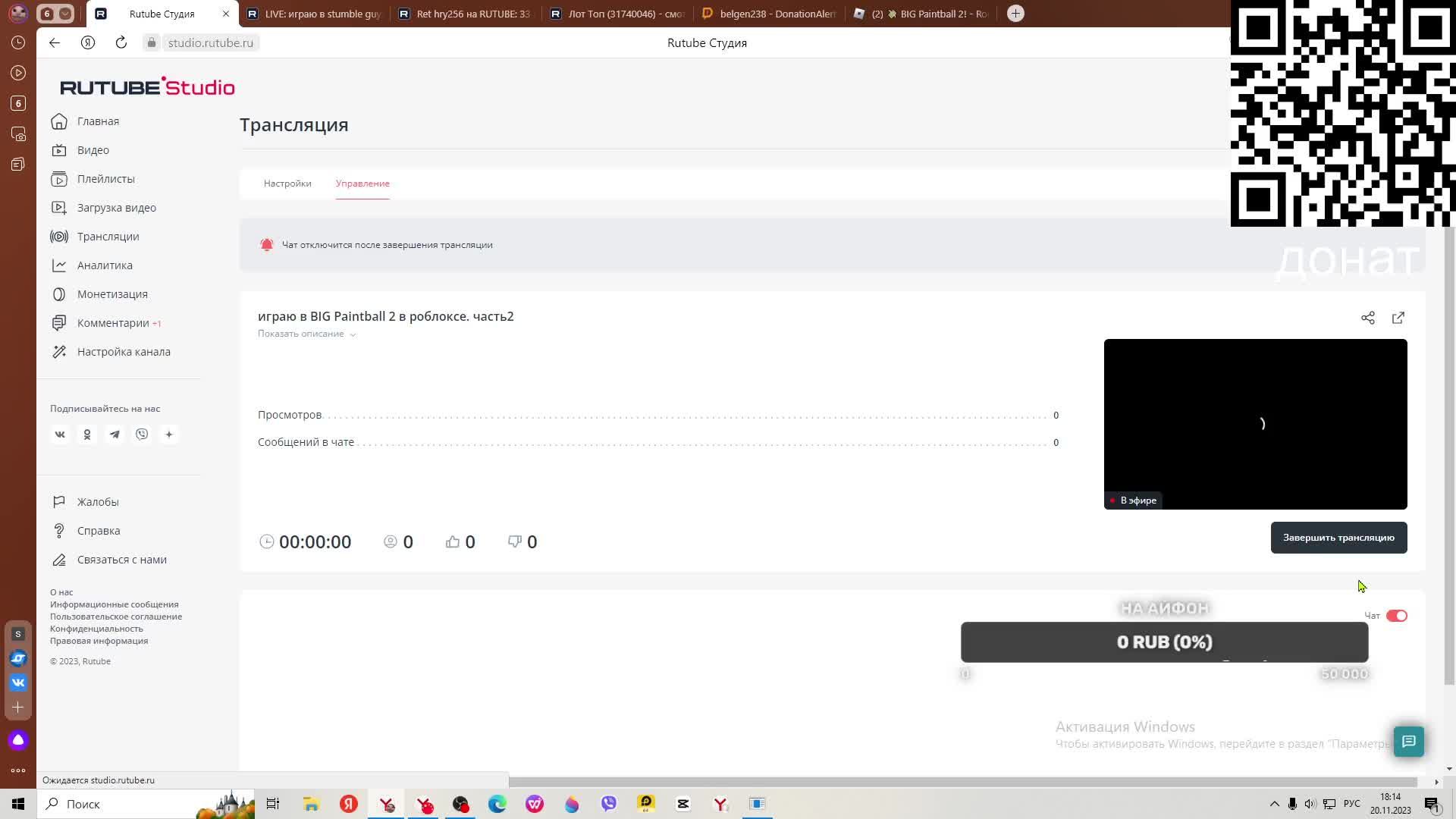Go back using browser back arrow

tap(55, 42)
